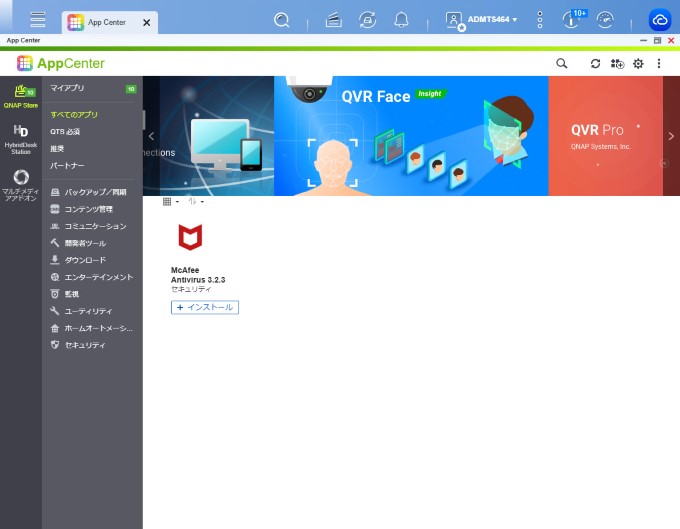Image resolution: width=680 pixels, height=529 pixels.
Task: Open the ADMTS464 user menu
Action: click(x=492, y=20)
